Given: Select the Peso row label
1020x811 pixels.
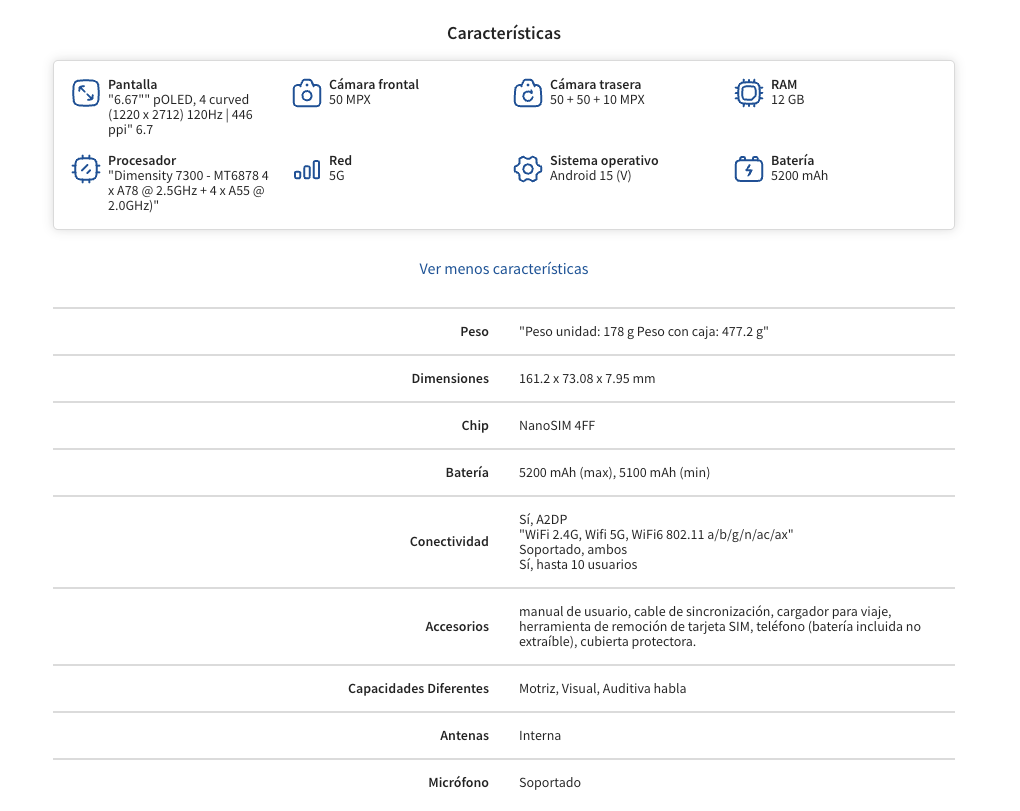Looking at the screenshot, I should [474, 332].
